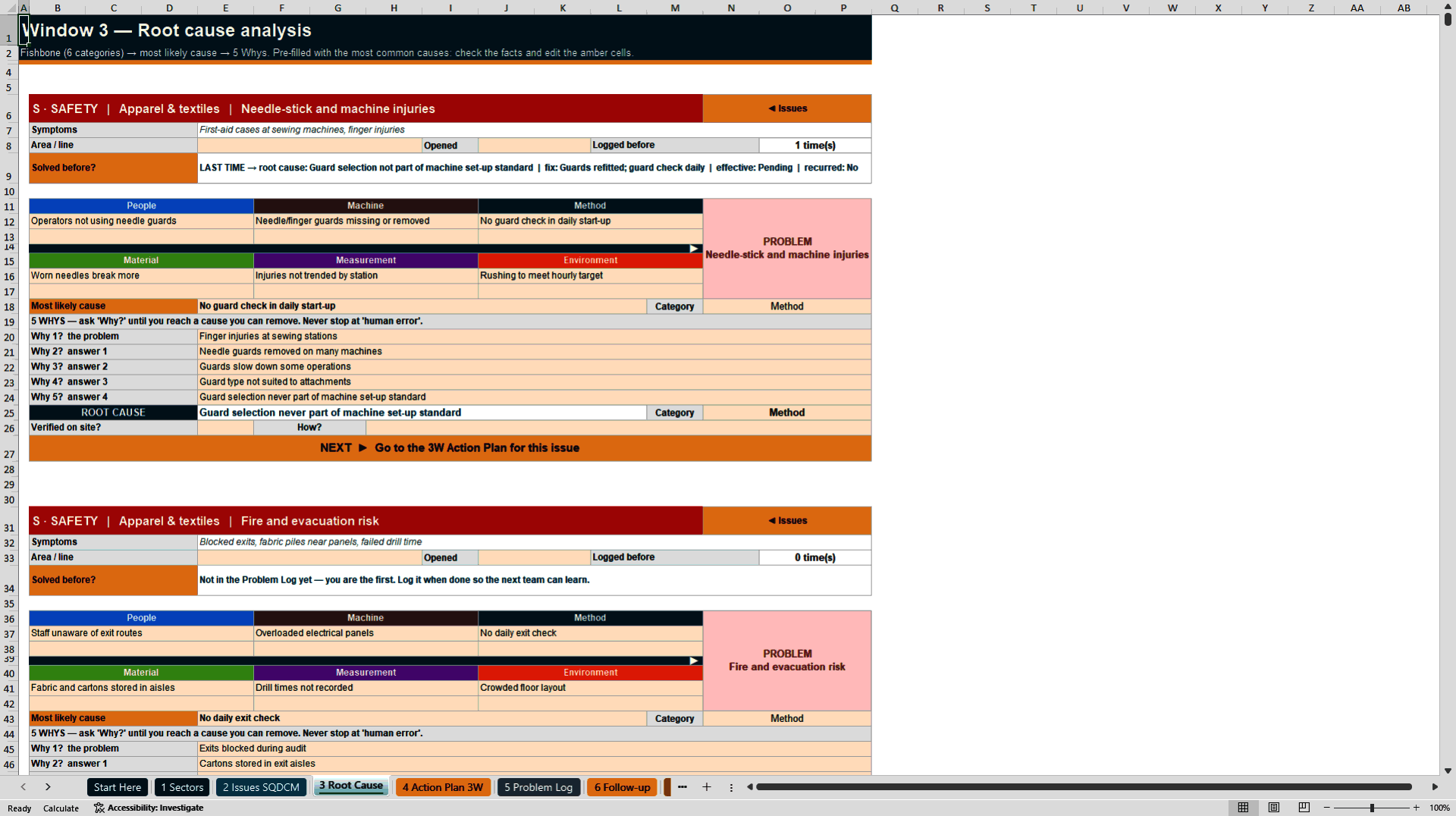Select the column Q header
1456x816 pixels.
pyautogui.click(x=895, y=8)
